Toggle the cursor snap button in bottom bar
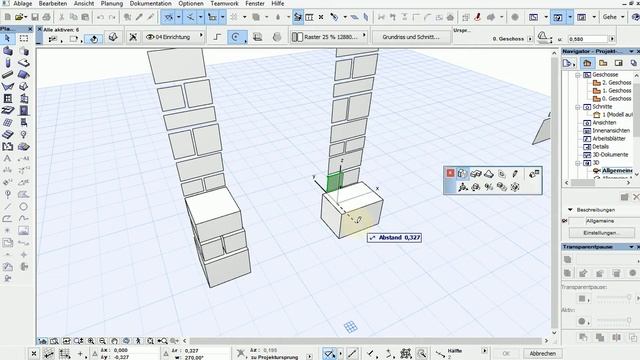Screen dimensions: 640x360 (329, 353)
